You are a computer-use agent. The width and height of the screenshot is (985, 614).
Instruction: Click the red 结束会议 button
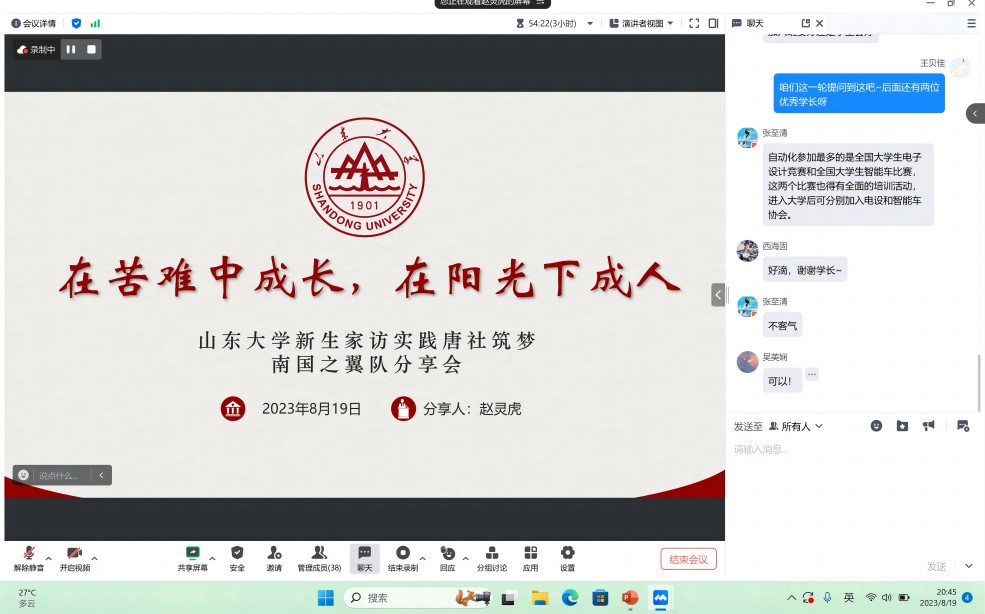click(688, 559)
